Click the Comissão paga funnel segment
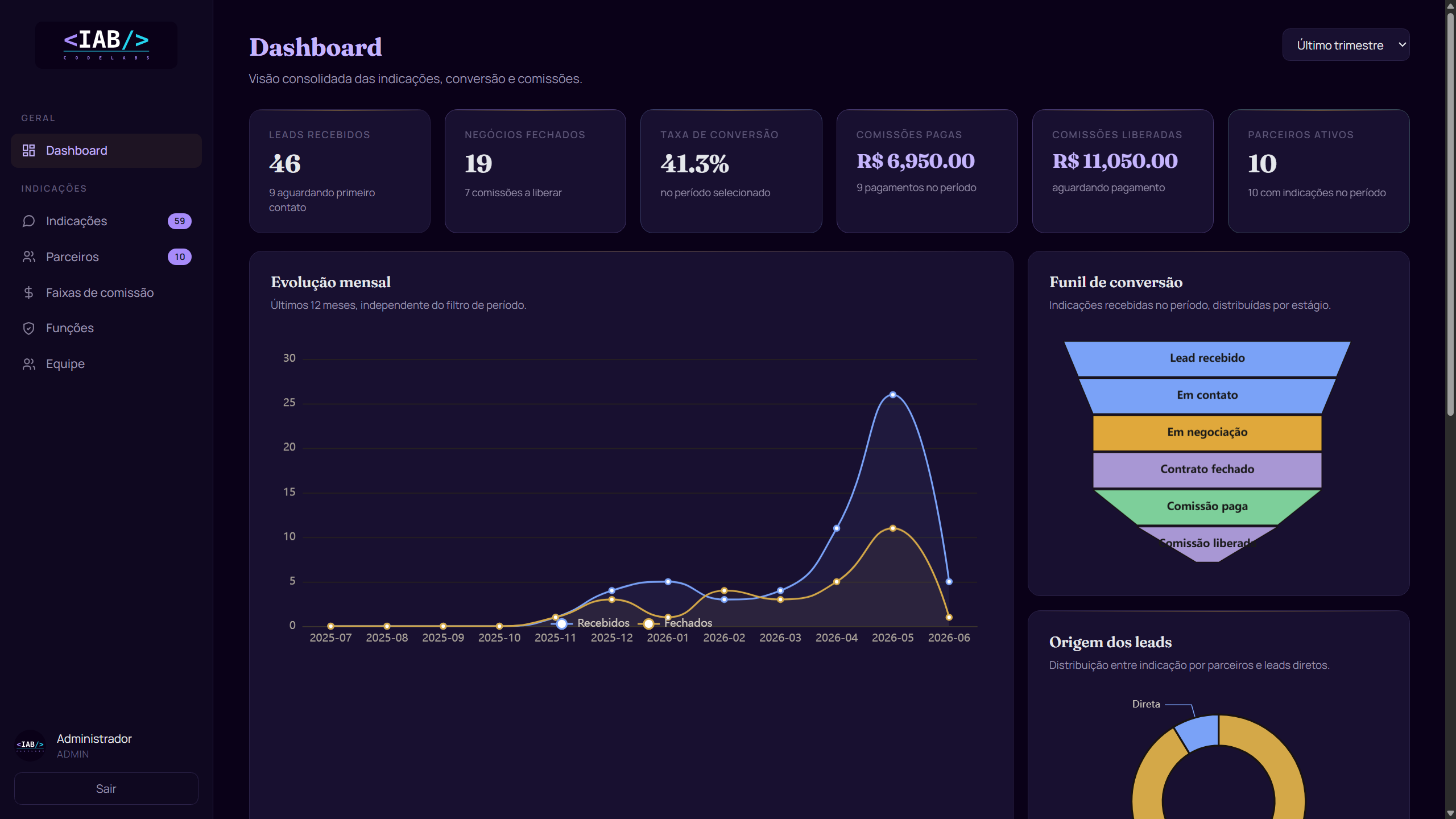 click(1207, 506)
